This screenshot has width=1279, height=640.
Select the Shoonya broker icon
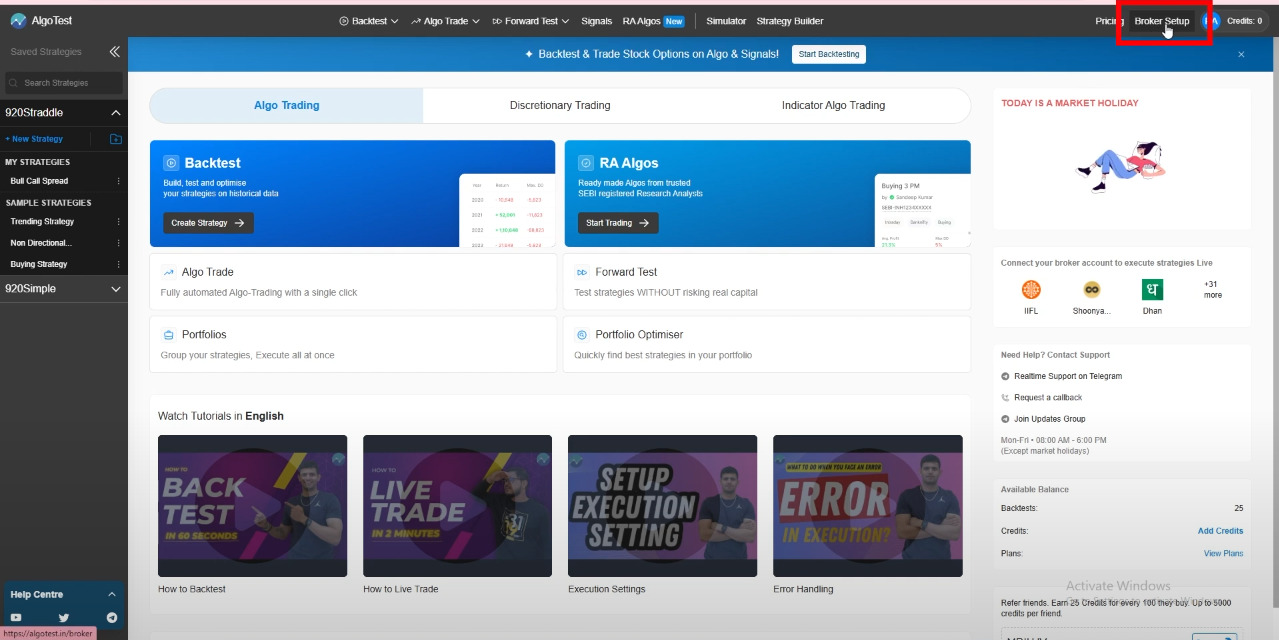(1092, 290)
